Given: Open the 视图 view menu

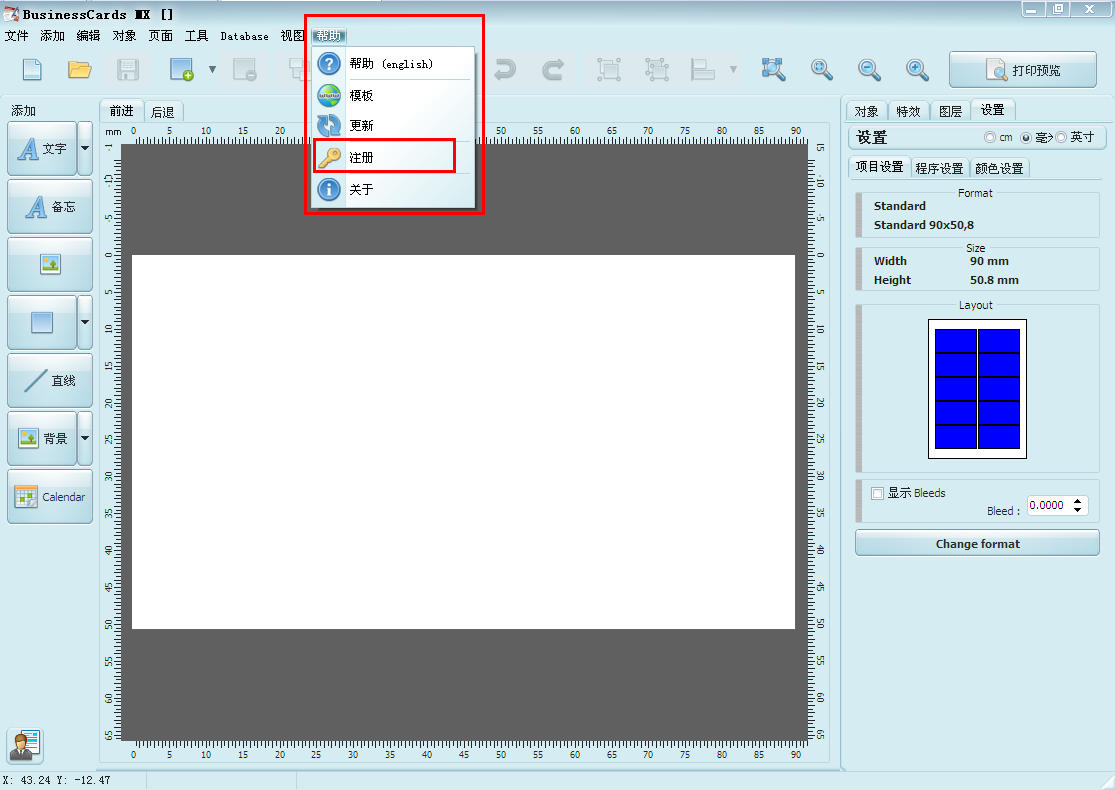Looking at the screenshot, I should [292, 36].
